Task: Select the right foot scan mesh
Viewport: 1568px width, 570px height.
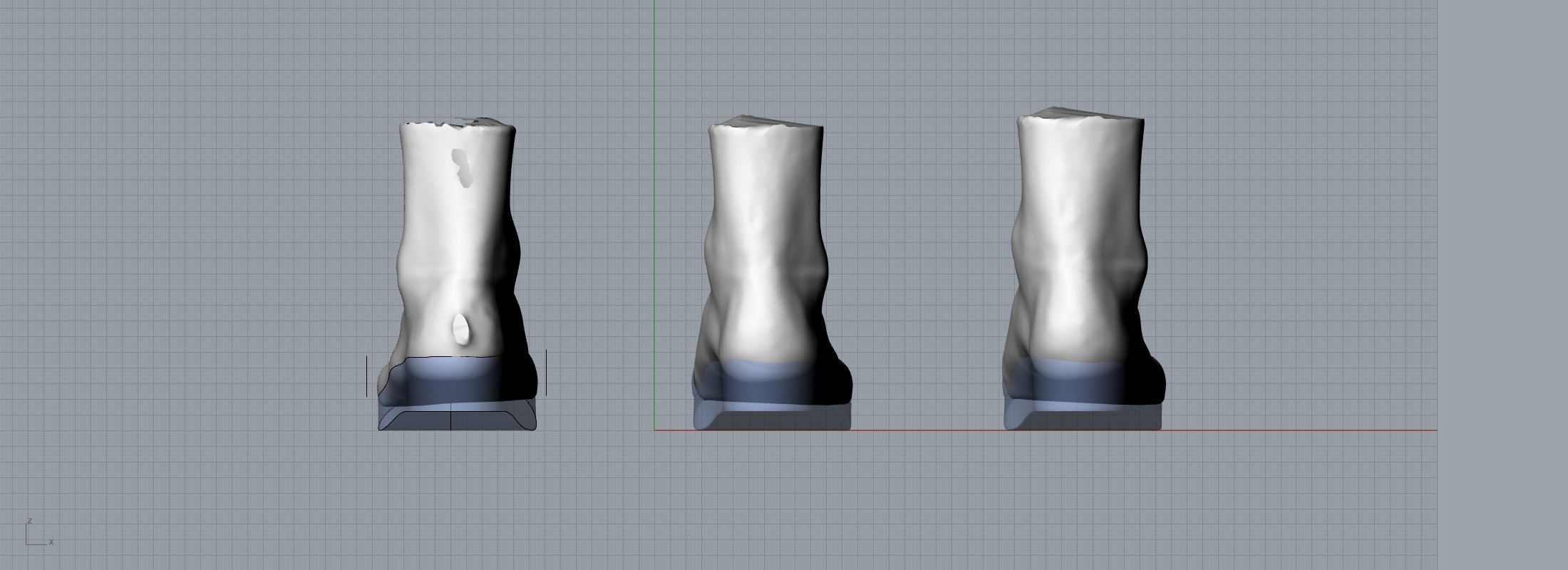Action: 1076,235
